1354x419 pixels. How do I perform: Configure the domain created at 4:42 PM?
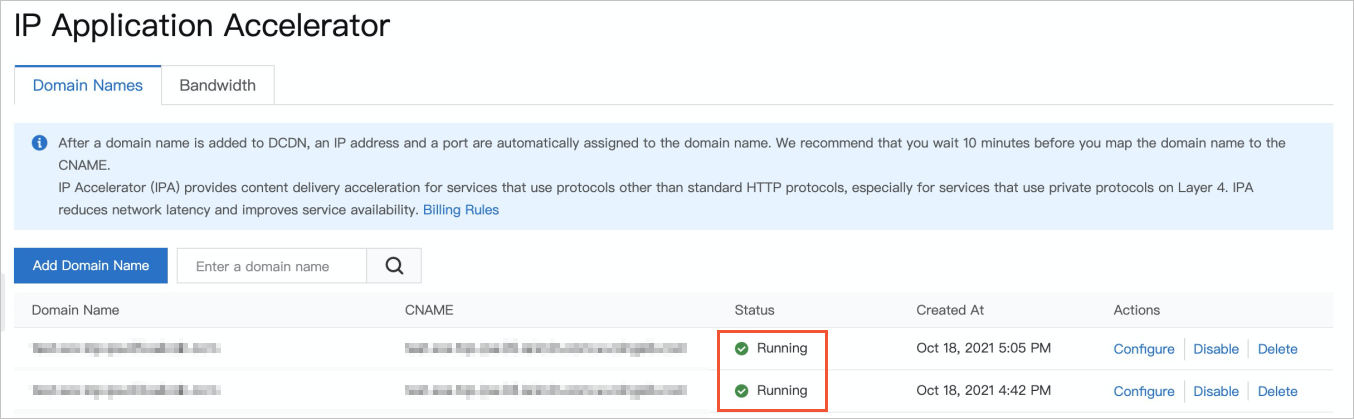pyautogui.click(x=1143, y=391)
